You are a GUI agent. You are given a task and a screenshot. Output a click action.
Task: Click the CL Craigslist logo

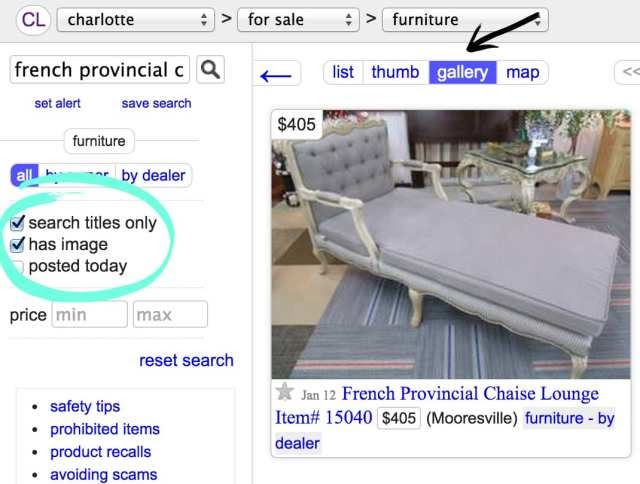tap(33, 20)
